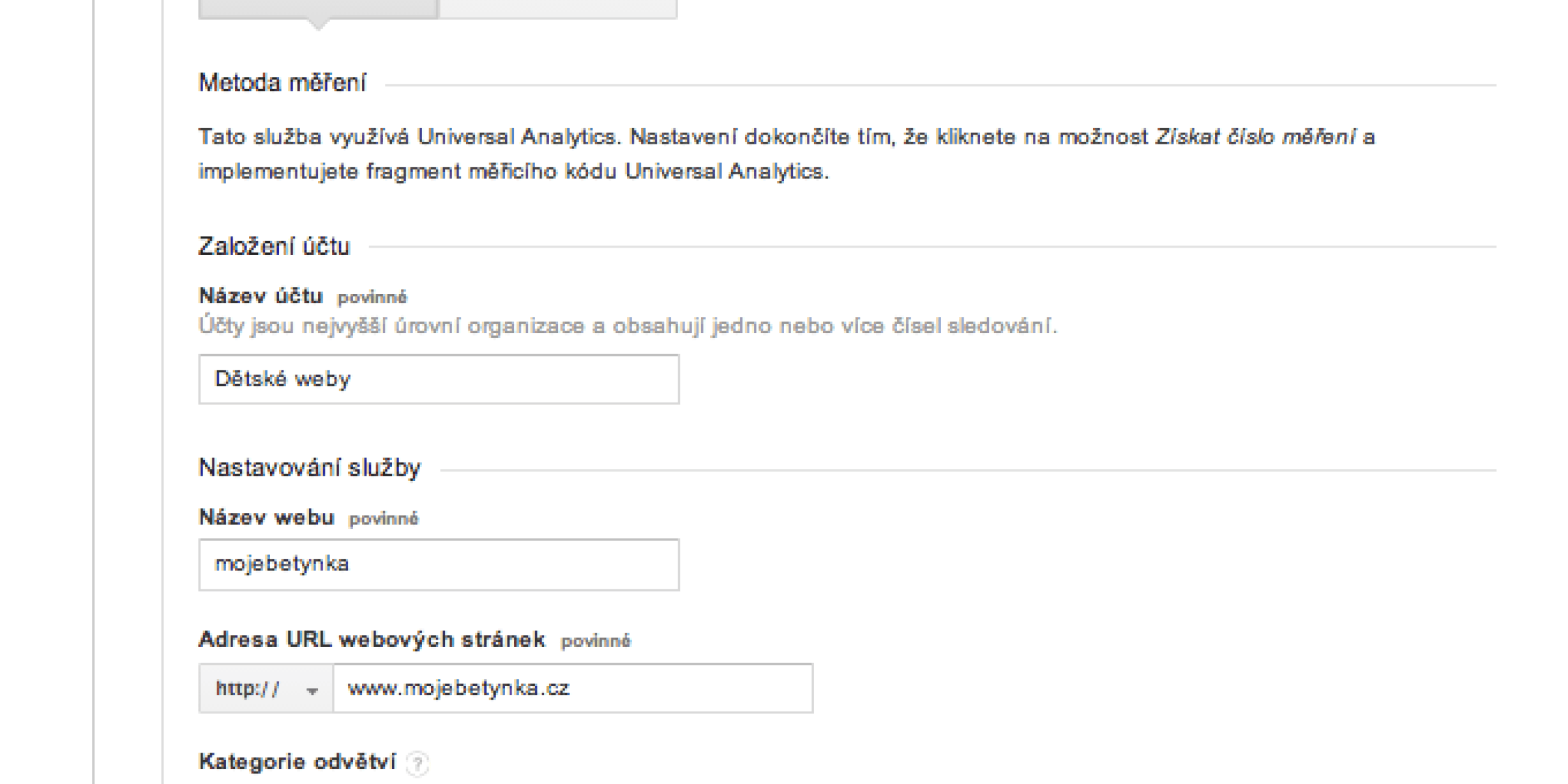Click the Kategorie odvětví label

coord(297,762)
